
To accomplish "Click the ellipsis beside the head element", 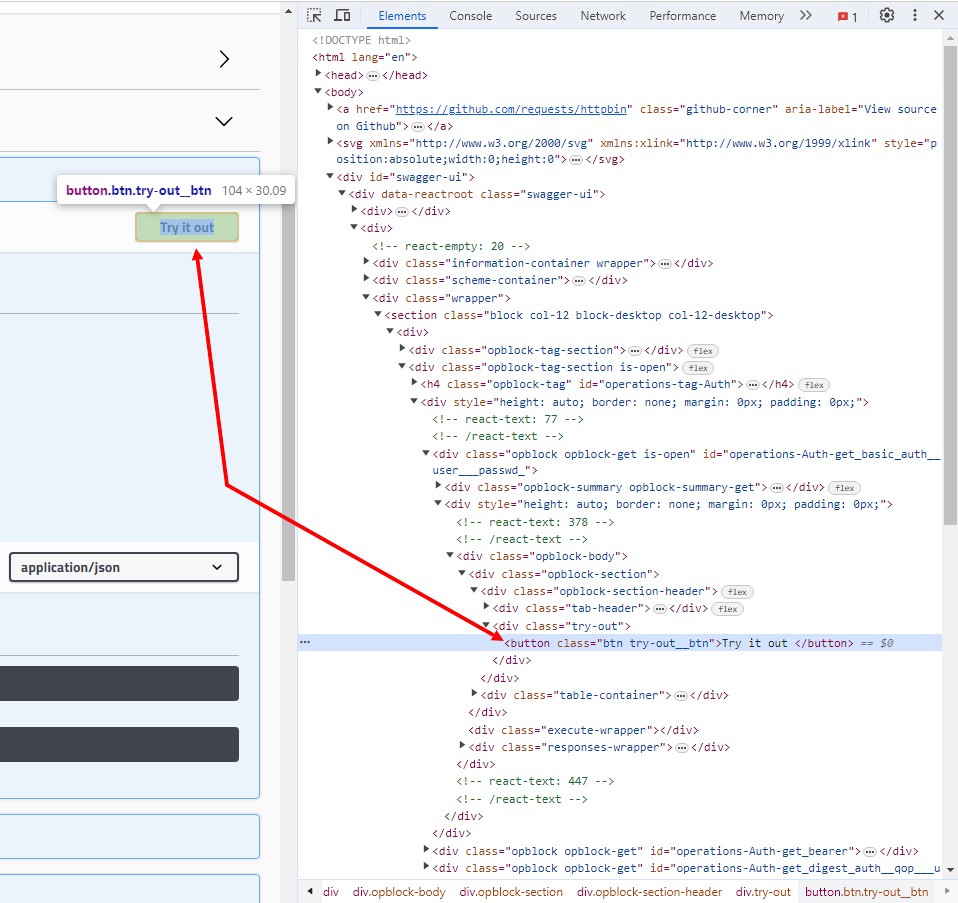I will click(372, 75).
